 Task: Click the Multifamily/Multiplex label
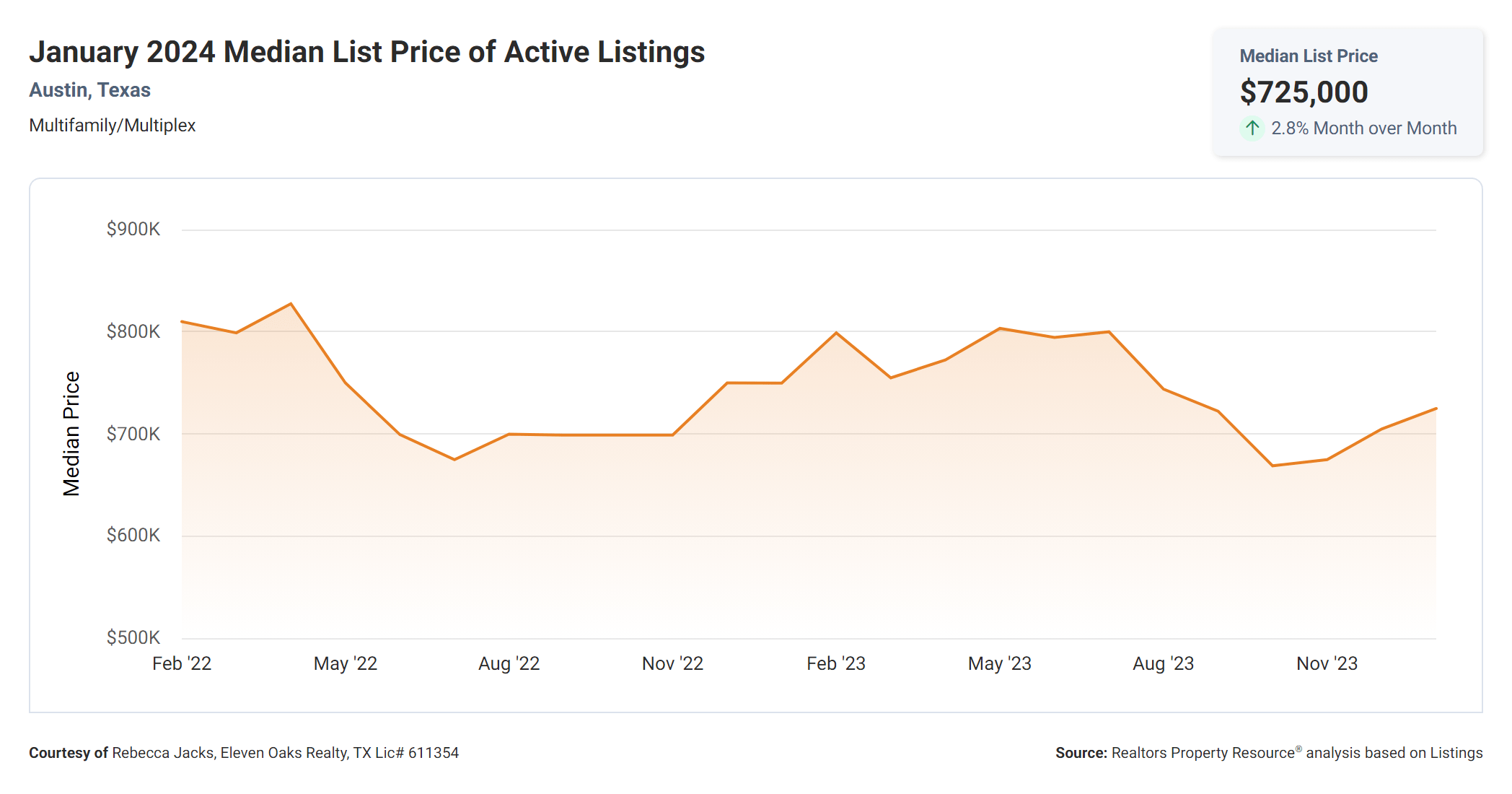click(112, 126)
